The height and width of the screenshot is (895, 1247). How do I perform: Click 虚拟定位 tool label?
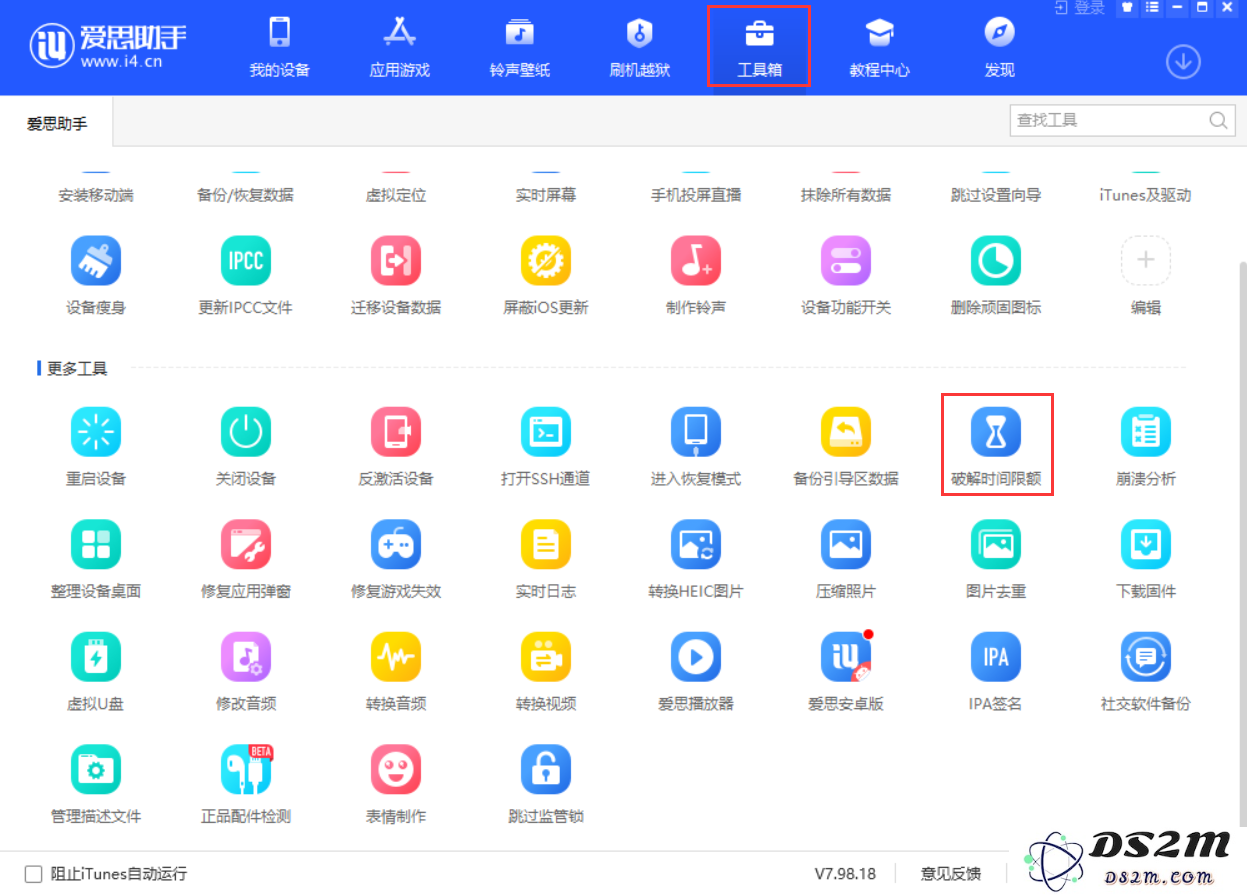coord(396,195)
